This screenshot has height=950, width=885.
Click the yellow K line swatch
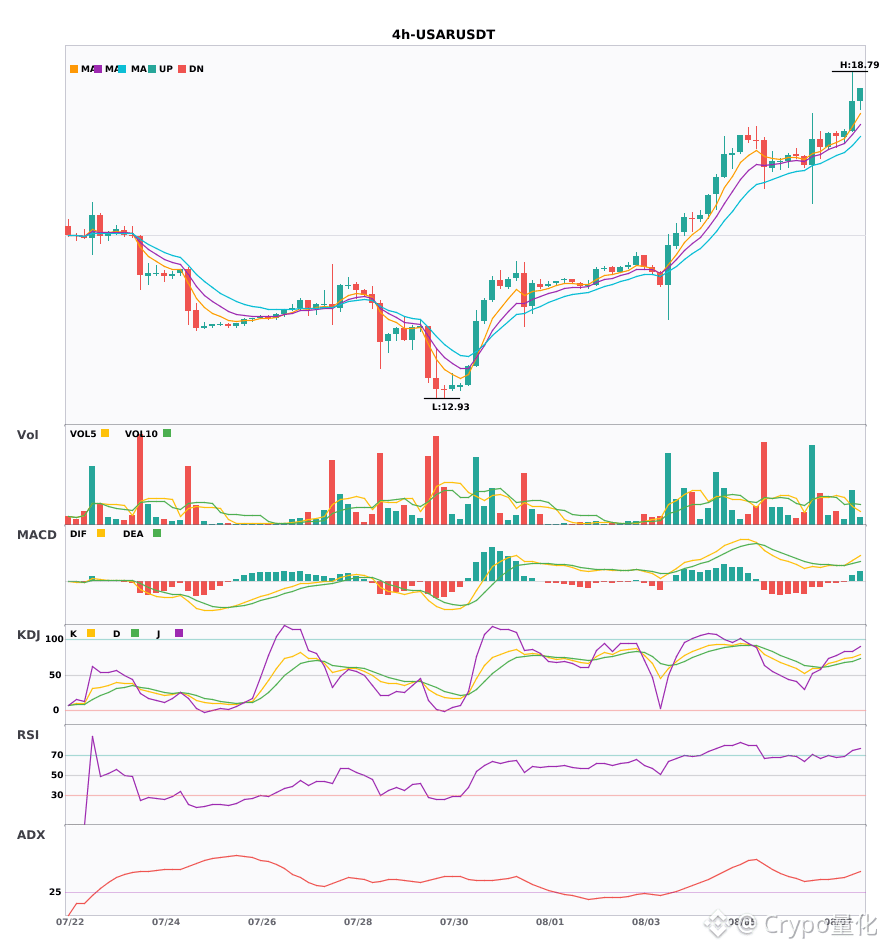(91, 633)
